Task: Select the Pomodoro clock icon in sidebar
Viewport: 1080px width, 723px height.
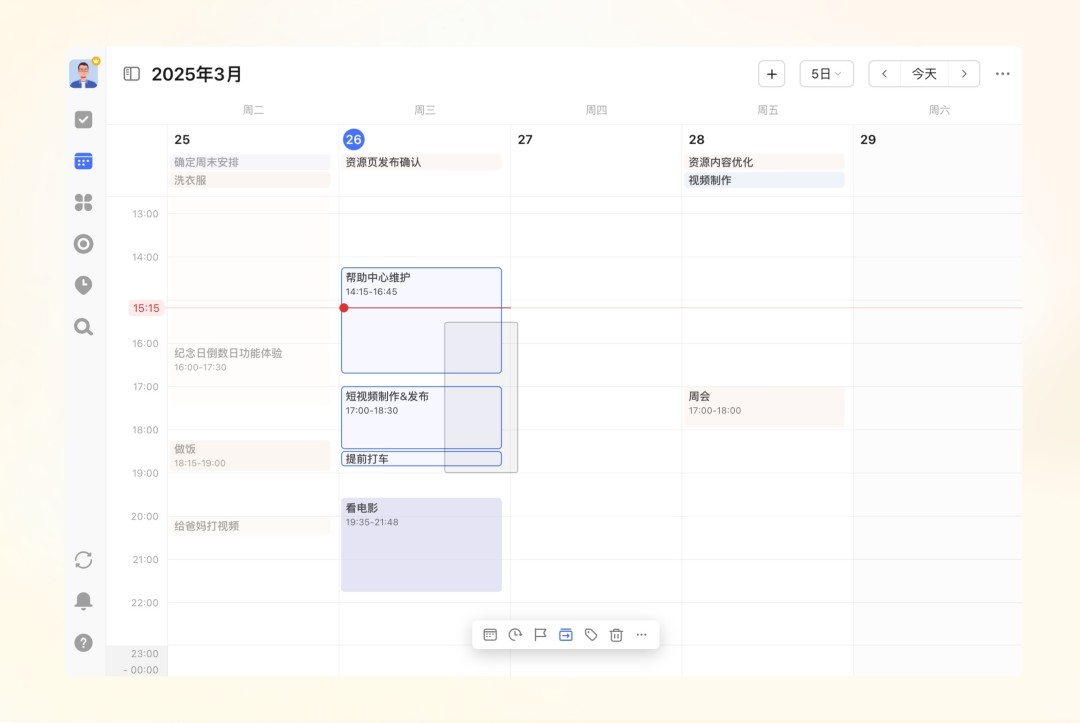Action: coord(83,285)
